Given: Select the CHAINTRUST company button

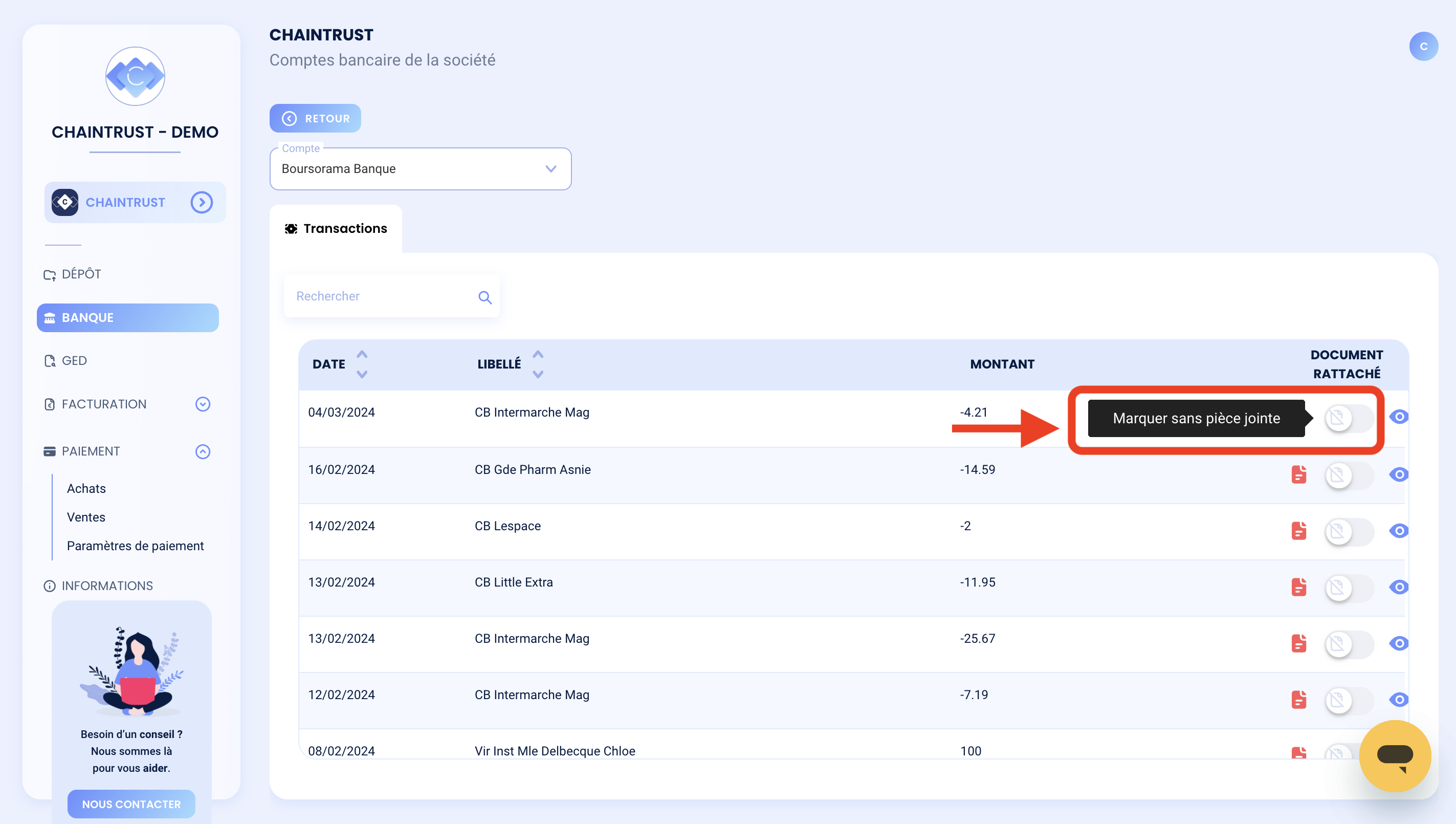Looking at the screenshot, I should pos(135,203).
